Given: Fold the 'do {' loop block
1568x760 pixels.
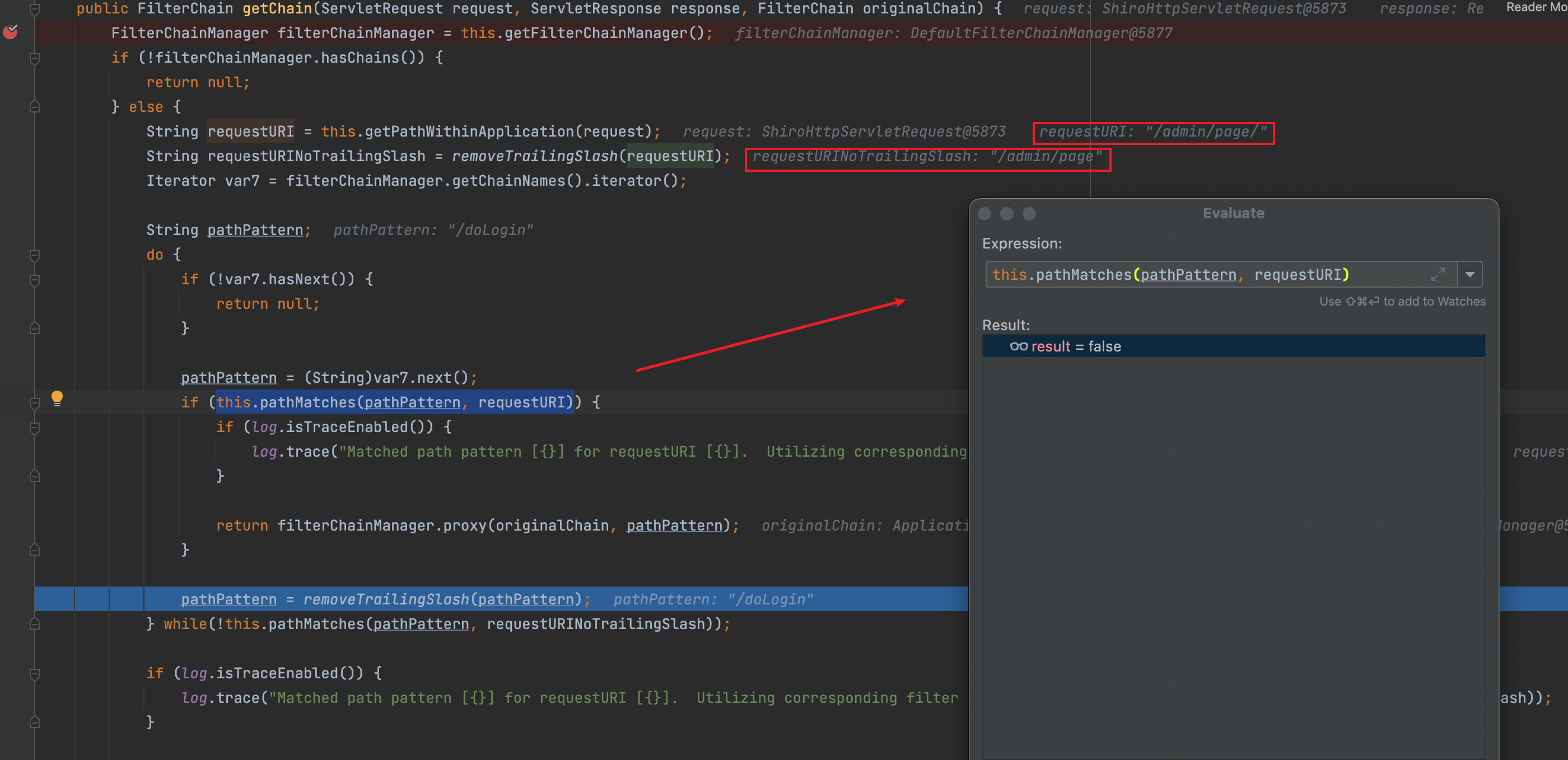Looking at the screenshot, I should click(x=35, y=255).
